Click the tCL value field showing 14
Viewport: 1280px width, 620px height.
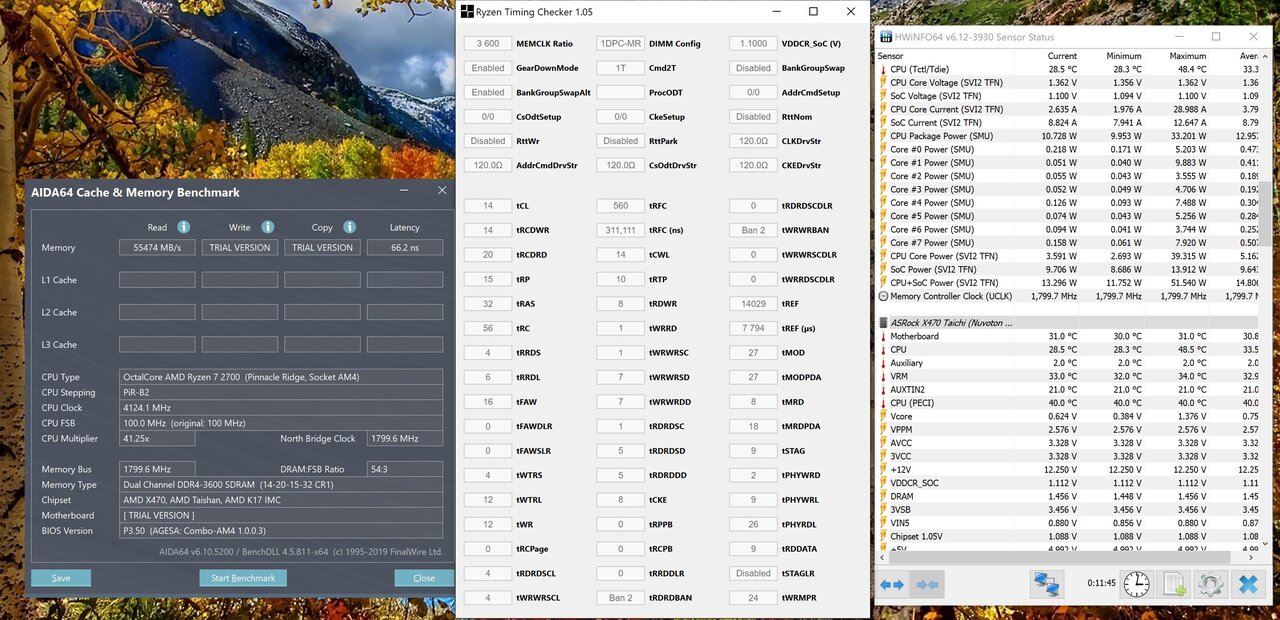click(488, 206)
